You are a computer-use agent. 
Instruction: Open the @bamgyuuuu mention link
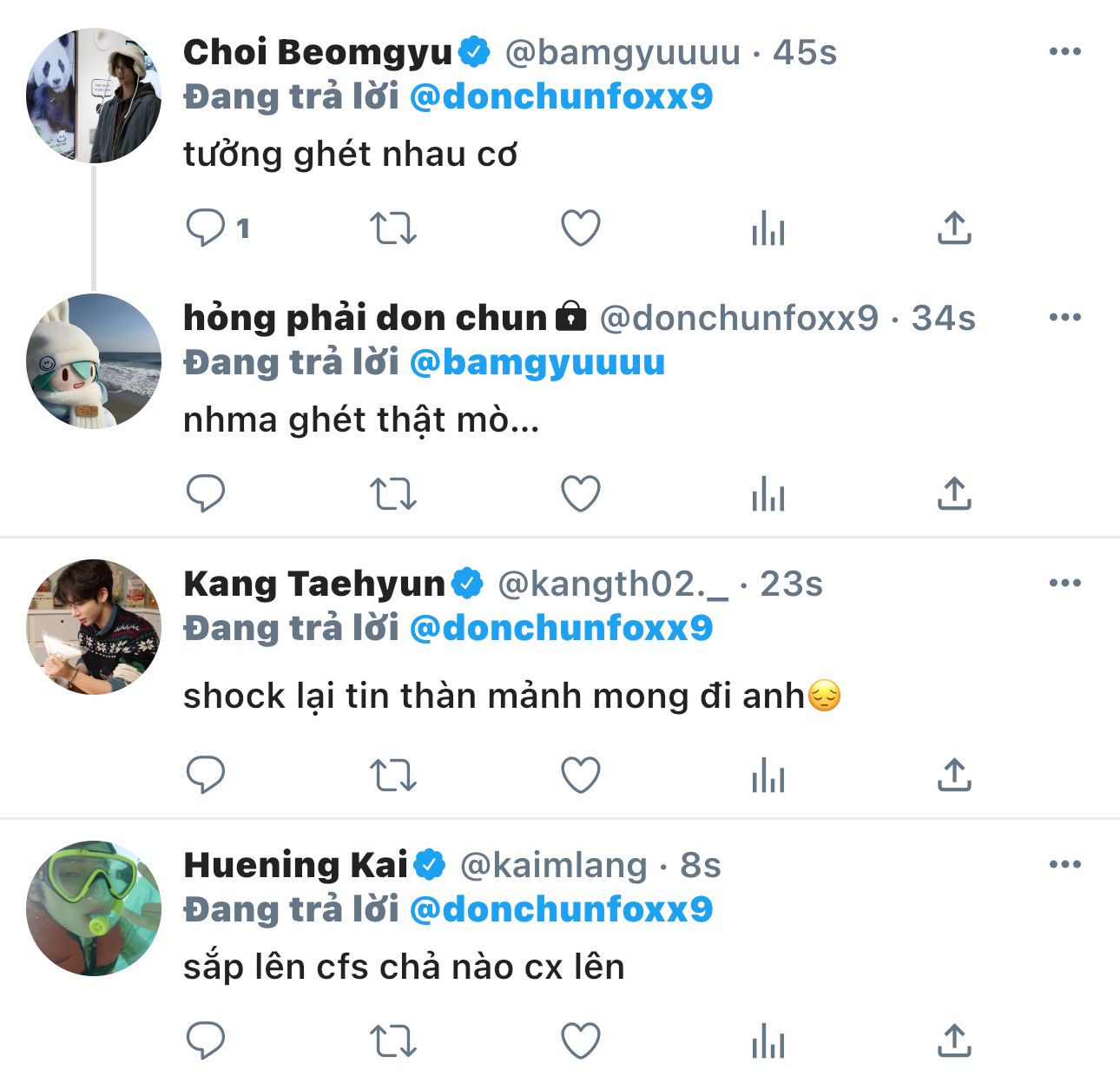[x=537, y=363]
